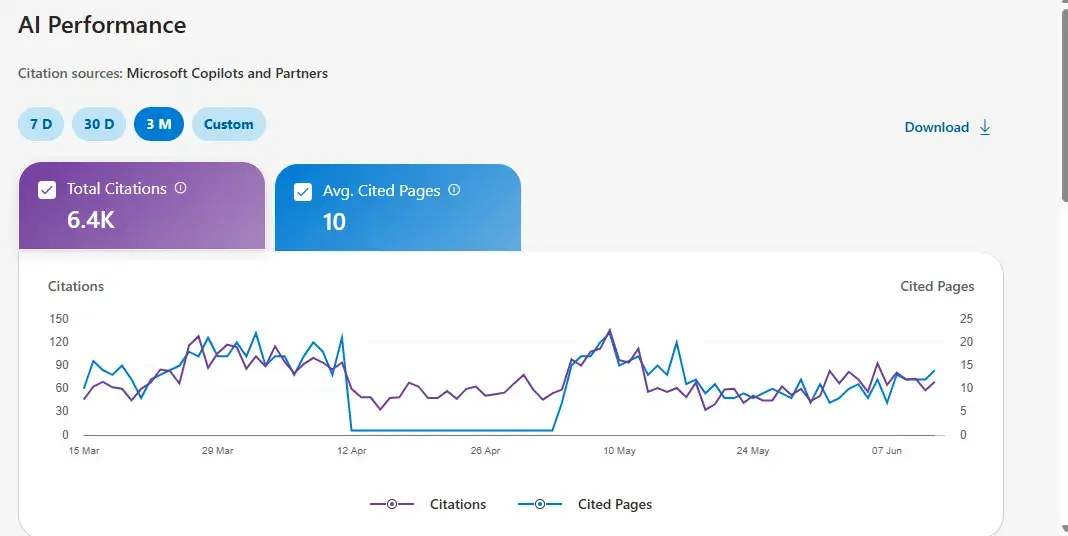Uncheck the Avg. Cited Pages checkbox
This screenshot has height=536, width=1068.
(303, 192)
